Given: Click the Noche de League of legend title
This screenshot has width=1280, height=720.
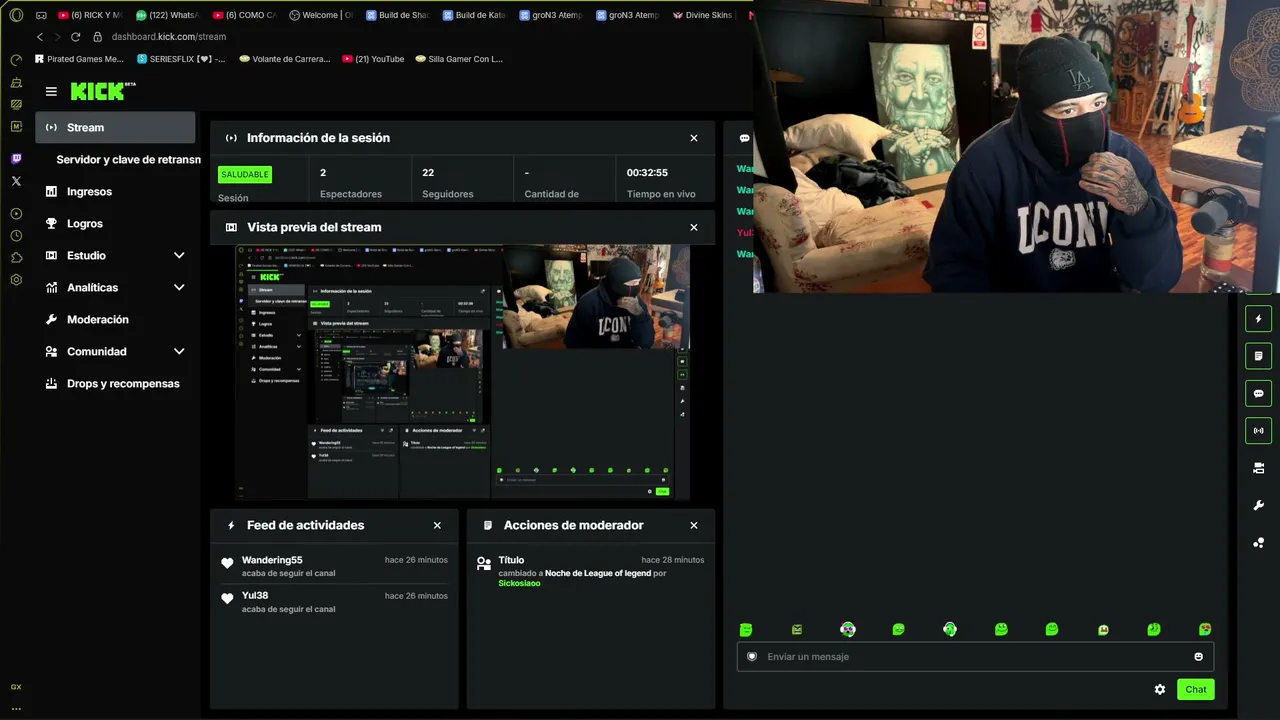Looking at the screenshot, I should pyautogui.click(x=598, y=573).
